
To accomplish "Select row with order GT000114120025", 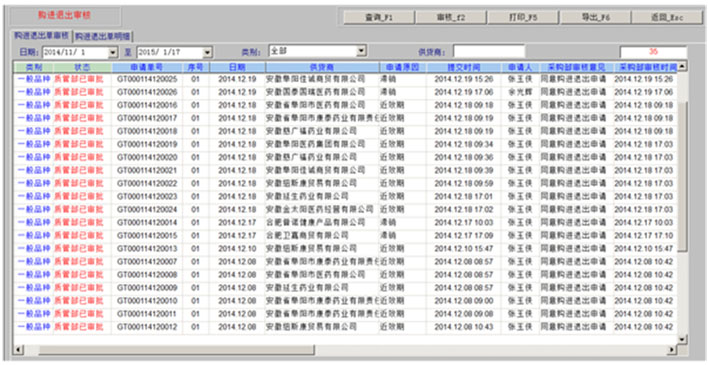I will (x=345, y=79).
